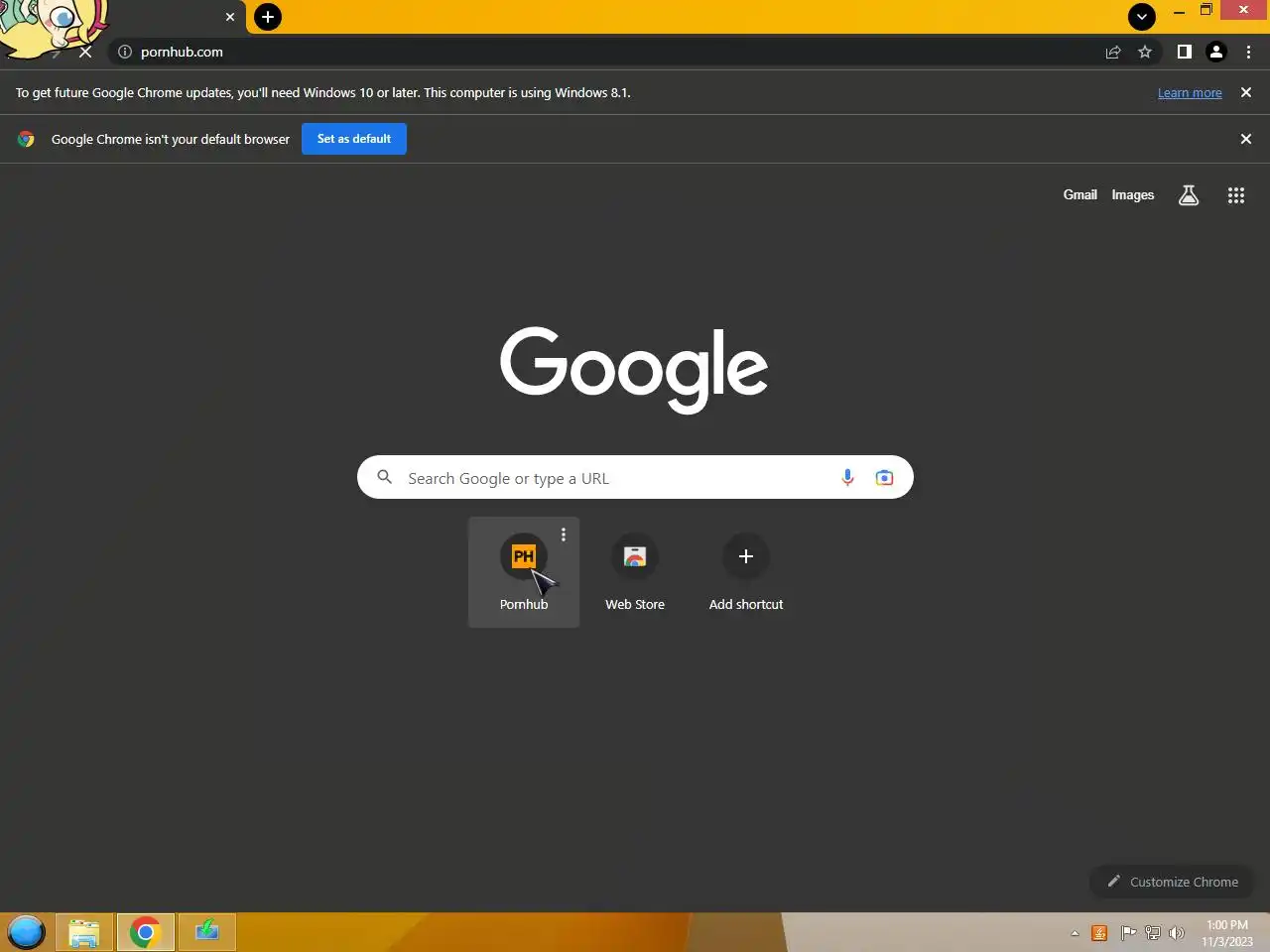Search by image with camera icon

tap(884, 478)
